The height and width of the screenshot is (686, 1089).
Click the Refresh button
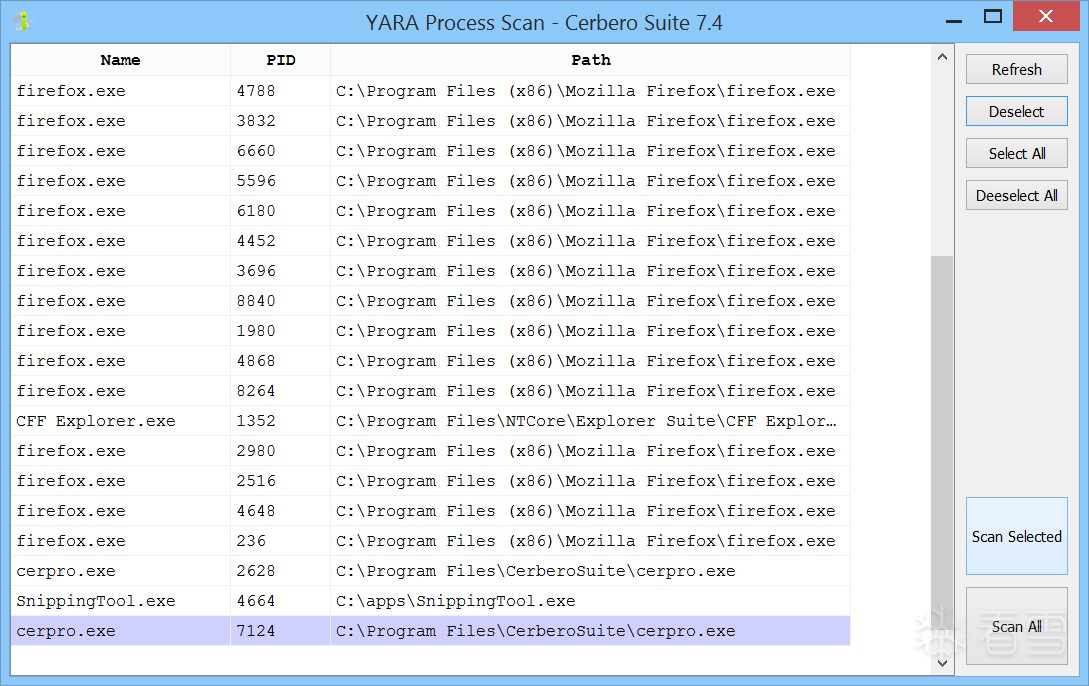pos(1016,70)
